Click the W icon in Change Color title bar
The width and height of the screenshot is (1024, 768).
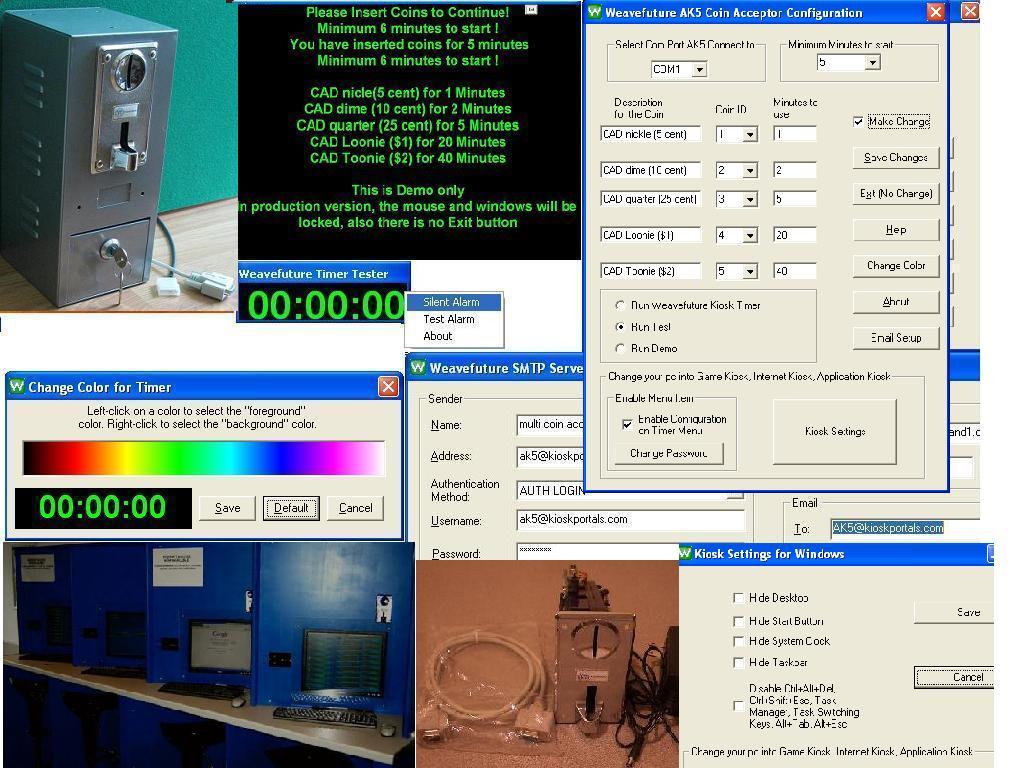pyautogui.click(x=16, y=386)
